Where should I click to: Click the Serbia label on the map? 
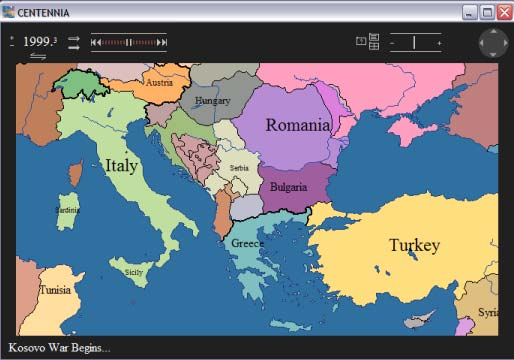[239, 168]
